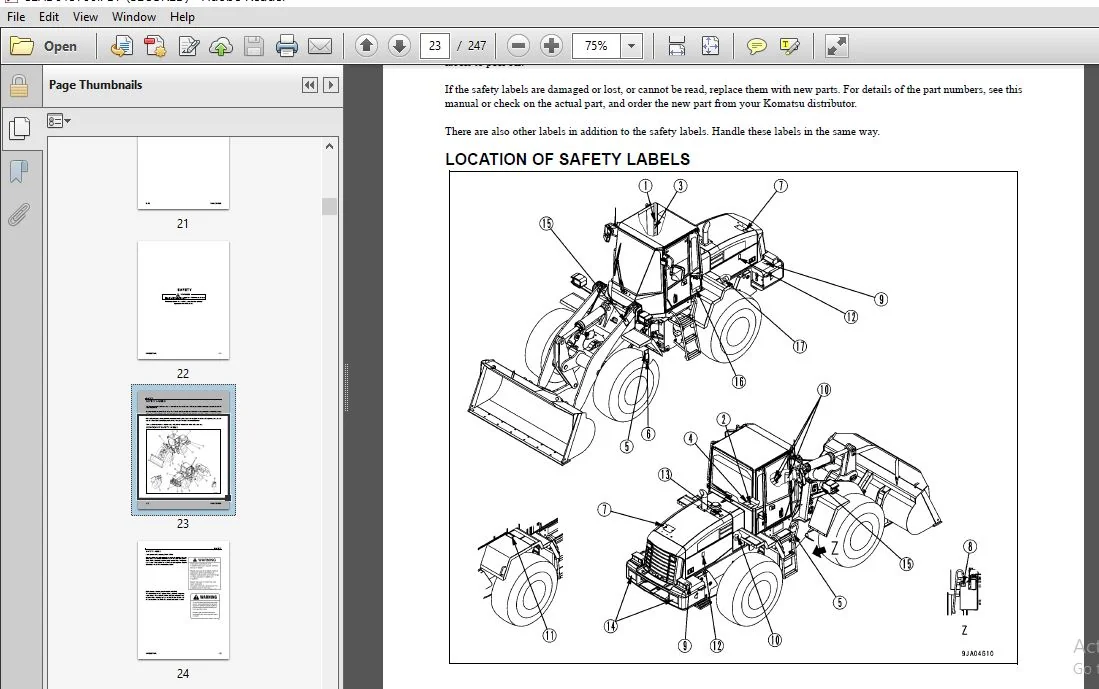The height and width of the screenshot is (689, 1099).
Task: Click the fit width scrolling icon
Action: [x=676, y=46]
